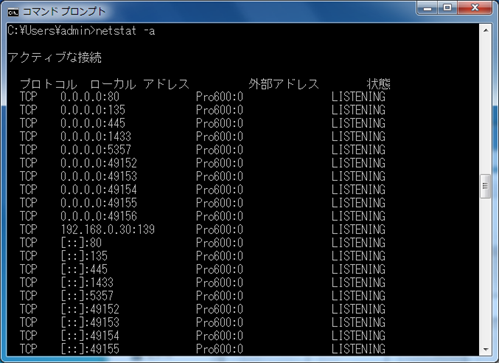Click LISTENING in the 0.0.0.0:49156 row

tap(358, 216)
